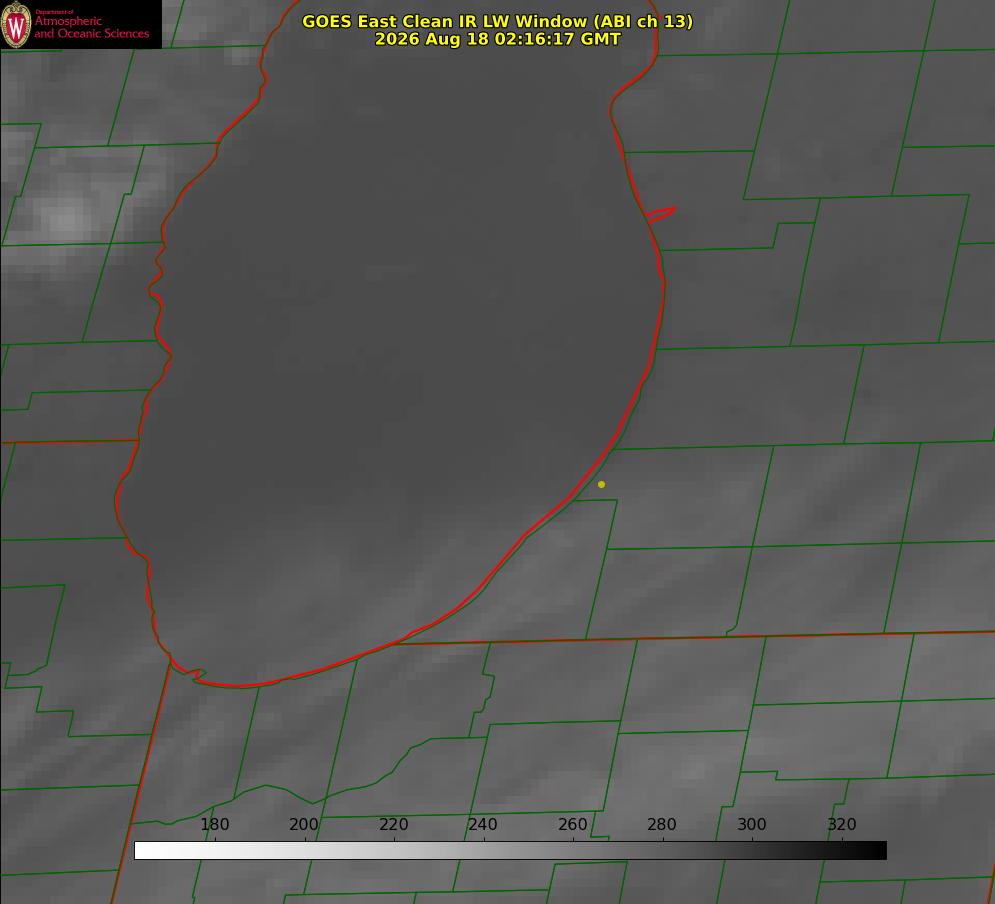Click the UW crest logo
The image size is (995, 904).
16,24
